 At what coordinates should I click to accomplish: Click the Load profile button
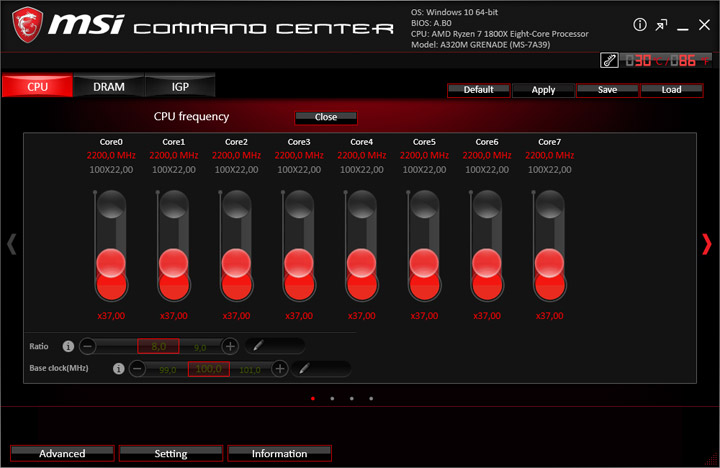click(671, 90)
